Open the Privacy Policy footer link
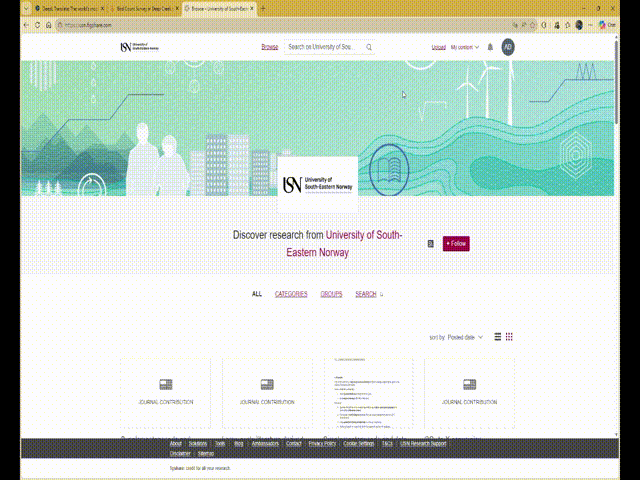 point(322,444)
